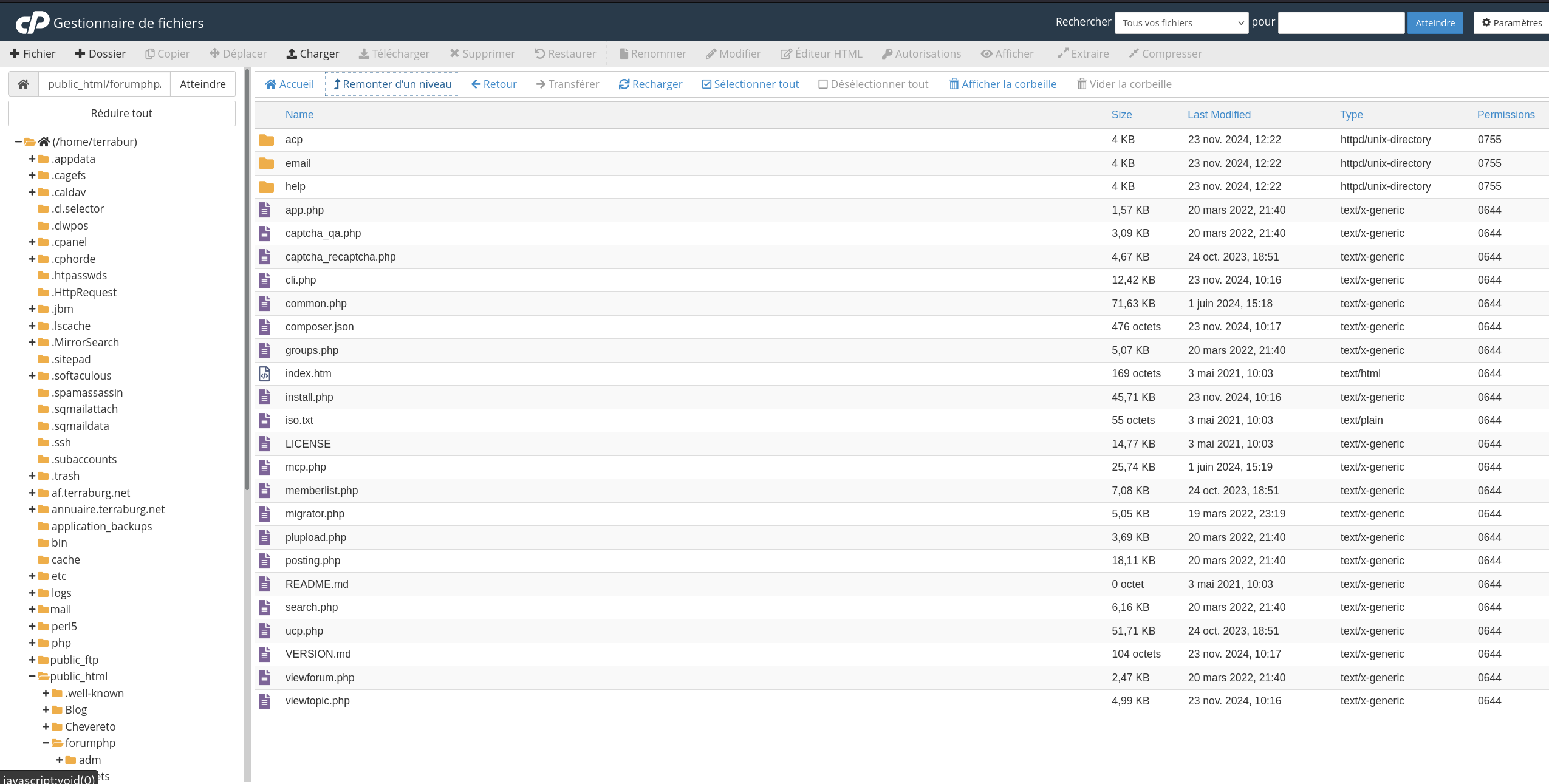Click the acp folder icon

click(266, 140)
